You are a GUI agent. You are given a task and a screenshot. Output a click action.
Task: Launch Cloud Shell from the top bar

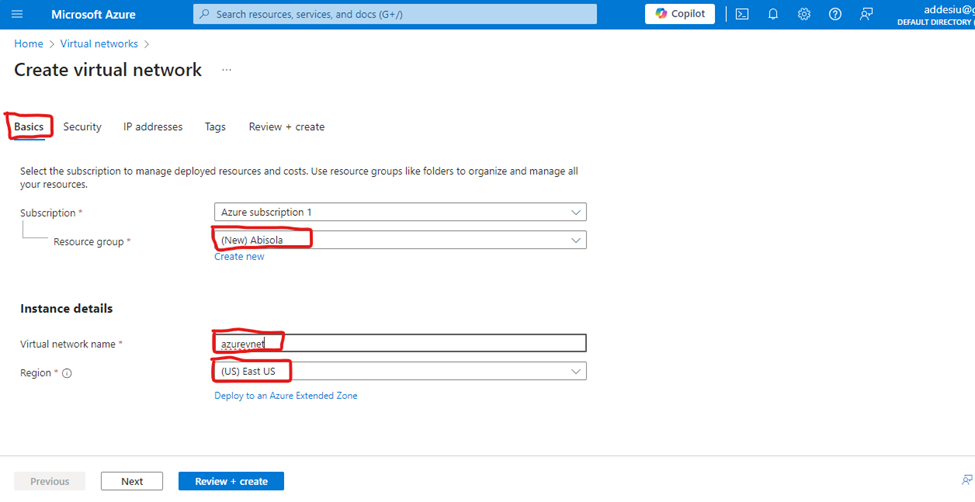click(742, 14)
